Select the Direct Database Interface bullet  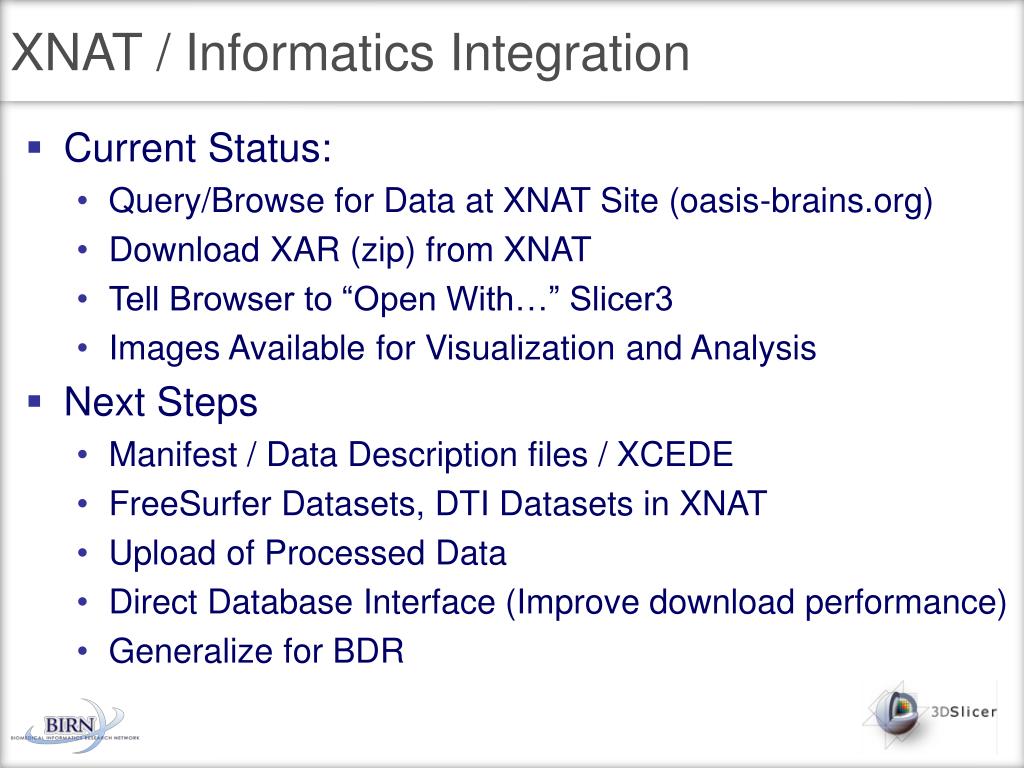[558, 603]
